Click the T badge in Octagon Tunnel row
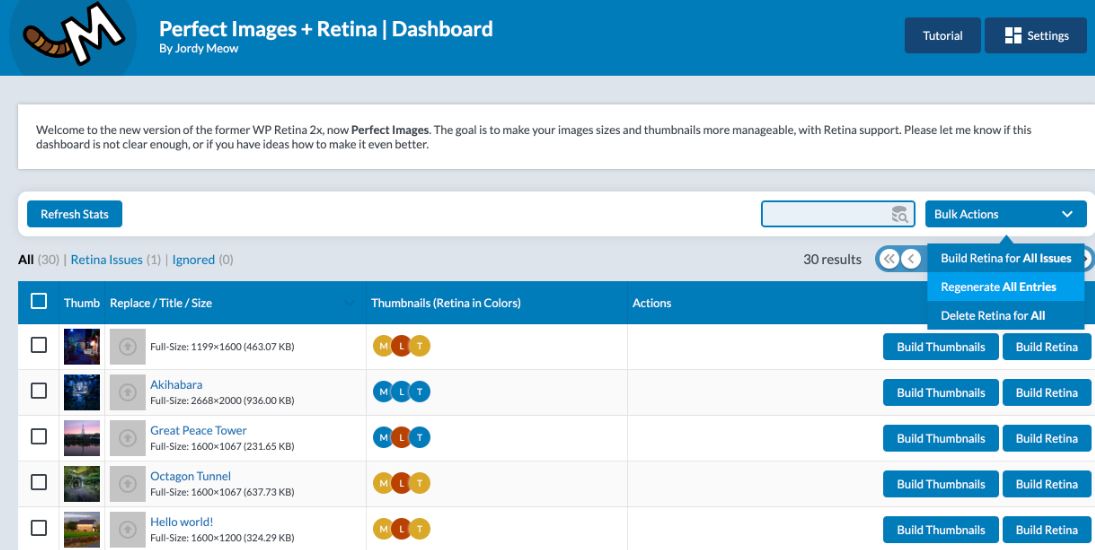Screen dimensions: 1095x550 click(420, 484)
